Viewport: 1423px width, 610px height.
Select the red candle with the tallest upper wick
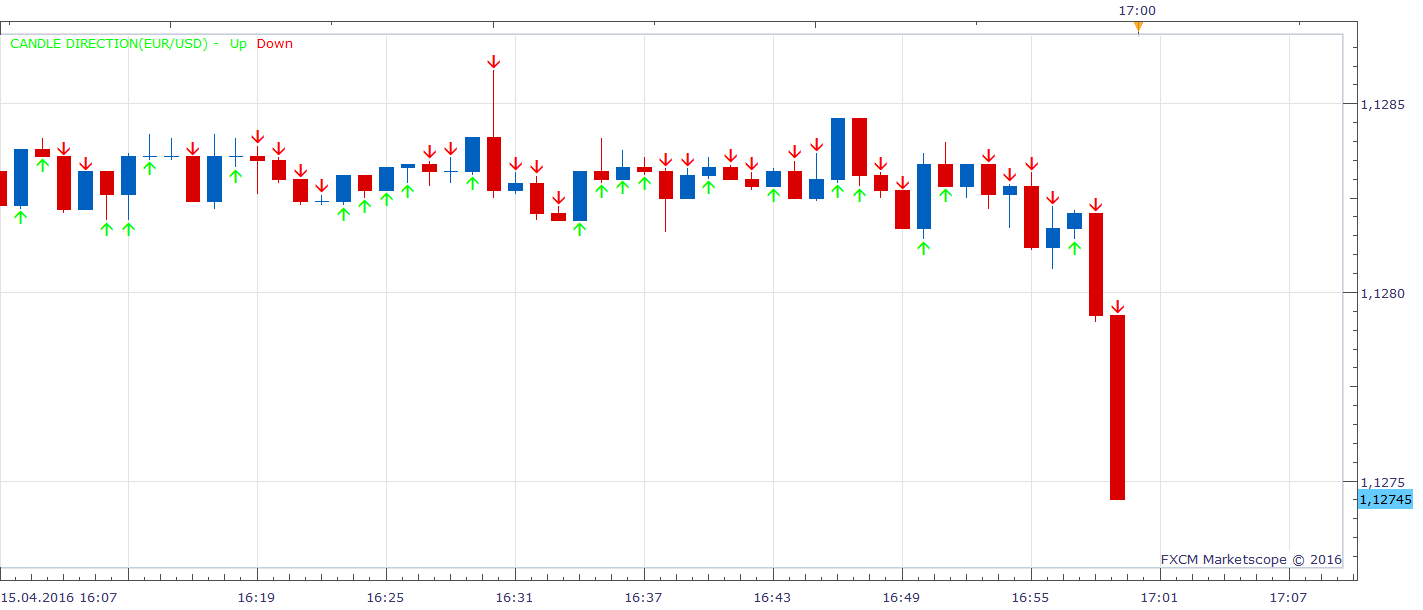[494, 163]
